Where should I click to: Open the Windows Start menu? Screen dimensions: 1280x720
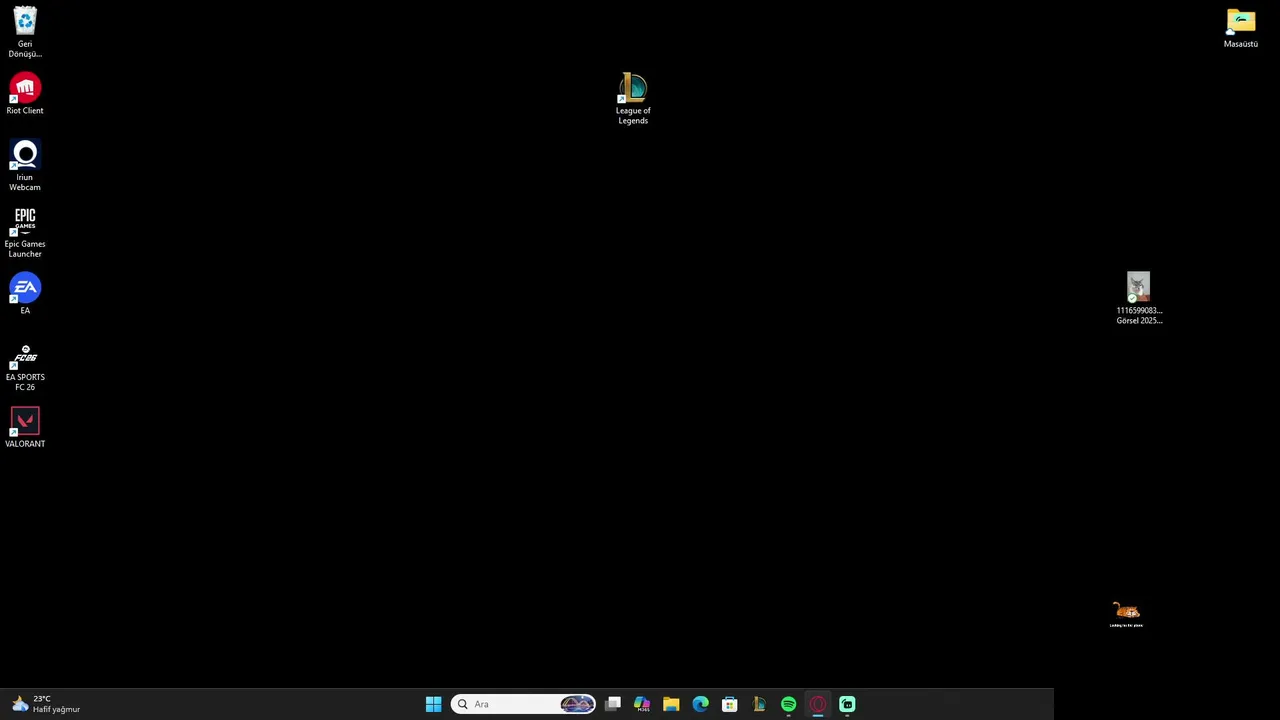433,704
